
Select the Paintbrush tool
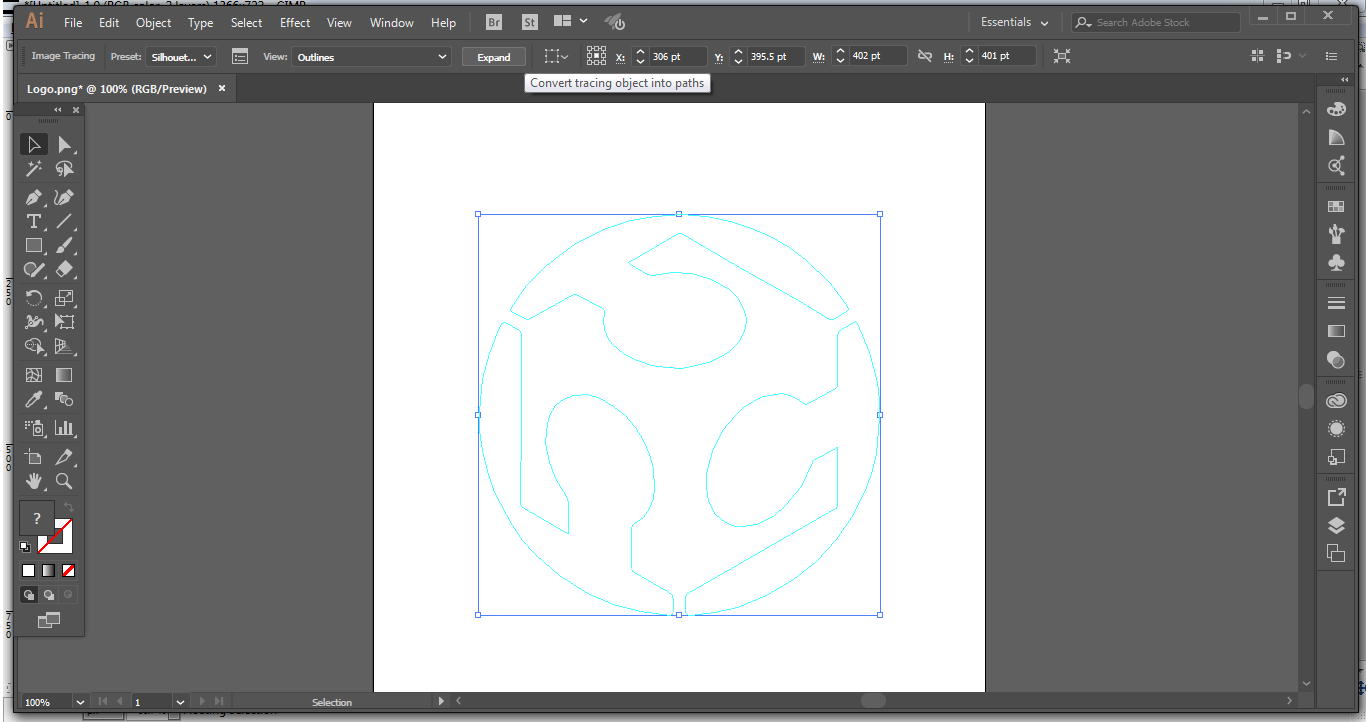tap(64, 245)
